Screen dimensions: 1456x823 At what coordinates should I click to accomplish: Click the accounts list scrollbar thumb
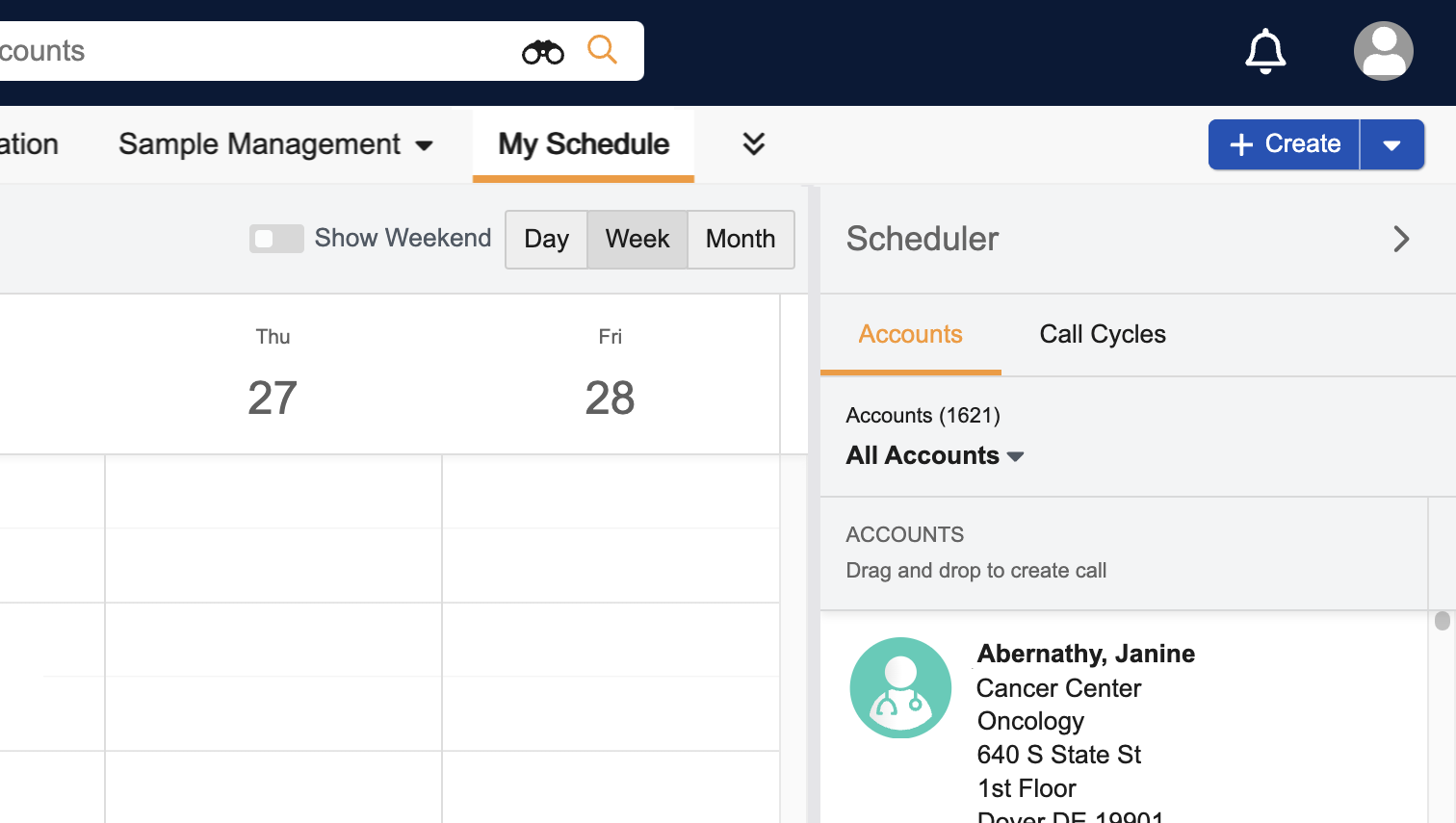[1442, 621]
